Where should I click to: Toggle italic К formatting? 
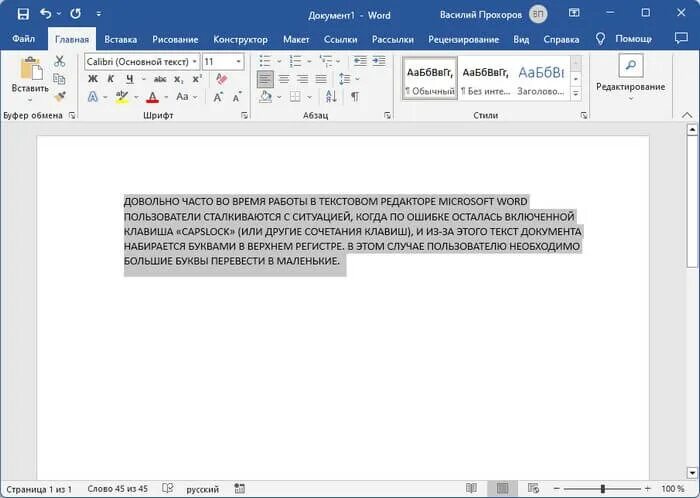pyautogui.click(x=111, y=79)
